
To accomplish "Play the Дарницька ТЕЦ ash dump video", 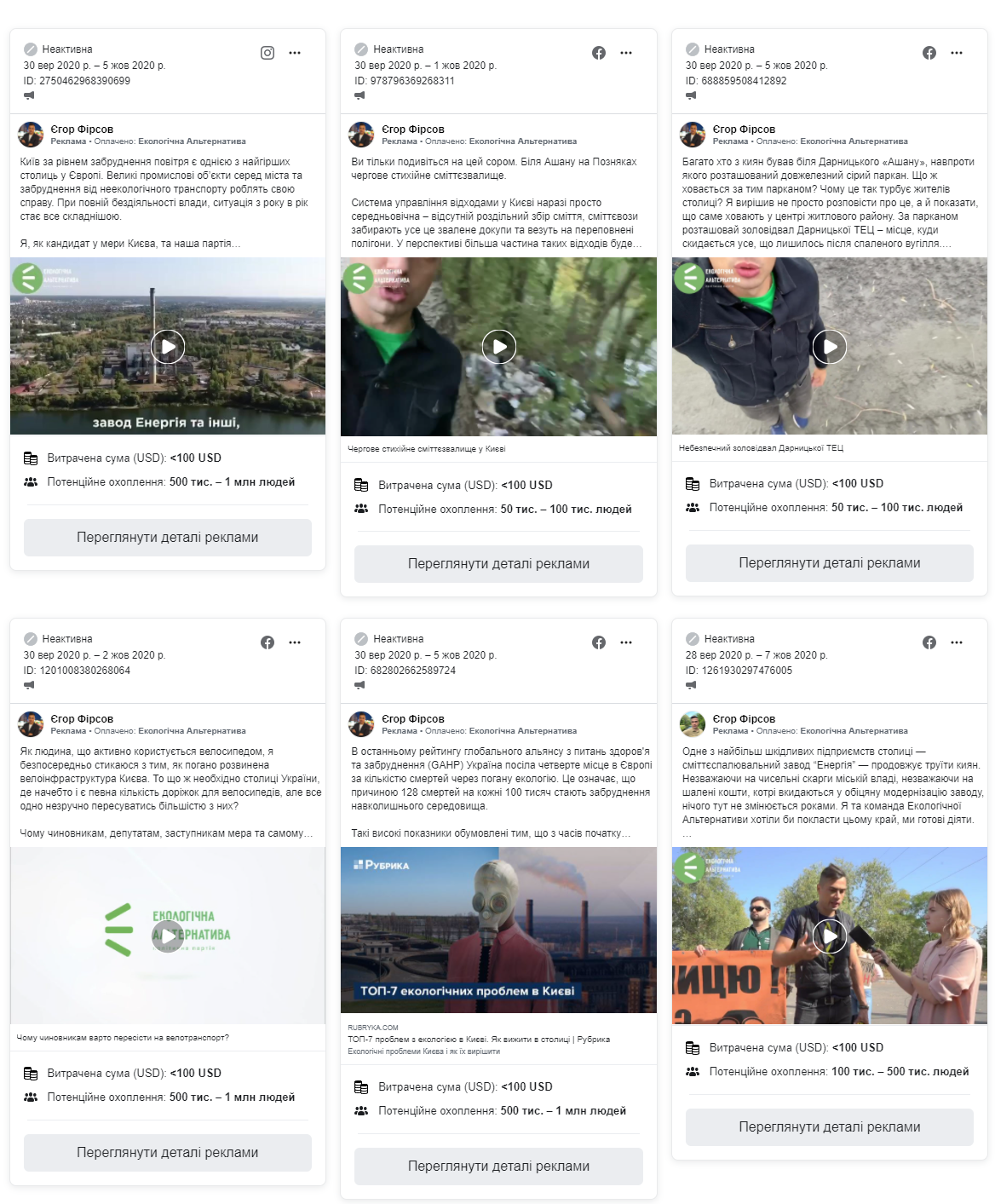I will pyautogui.click(x=830, y=347).
